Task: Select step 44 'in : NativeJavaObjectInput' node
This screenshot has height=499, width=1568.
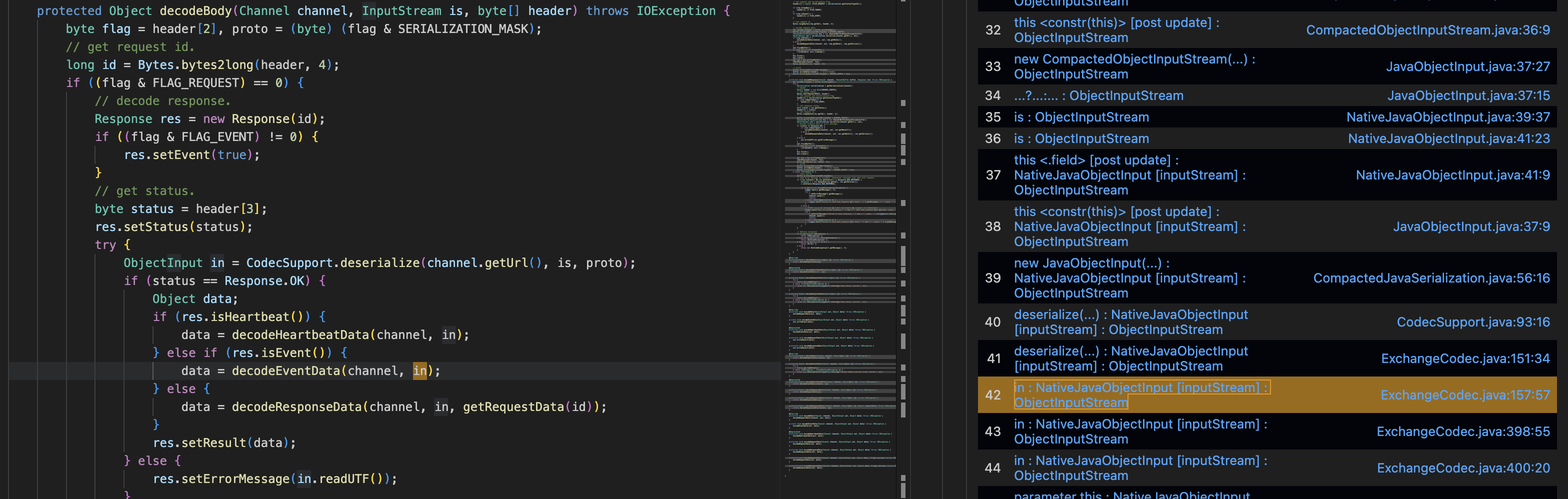Action: click(1140, 468)
